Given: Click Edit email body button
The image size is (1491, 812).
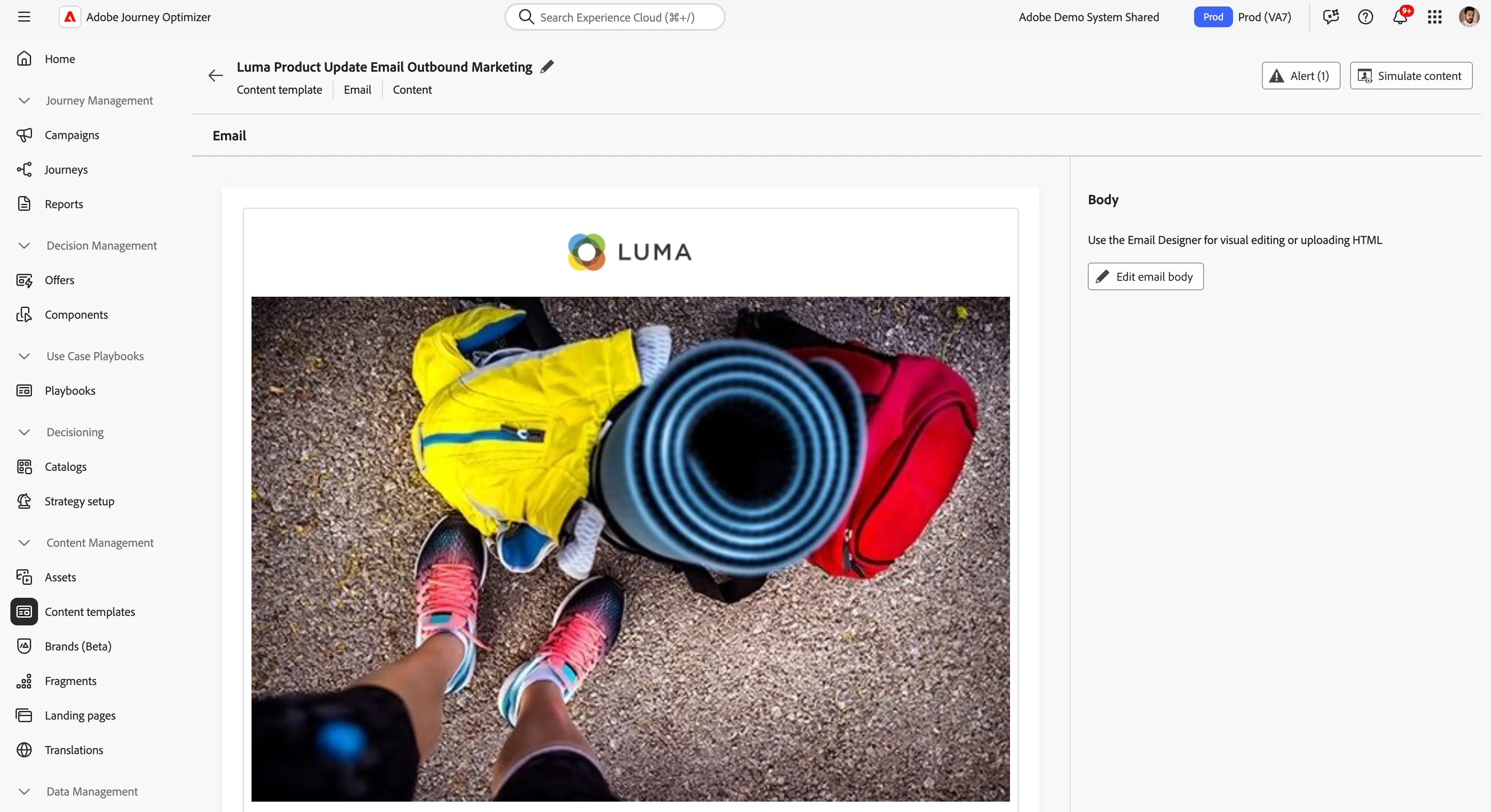Looking at the screenshot, I should [1145, 276].
